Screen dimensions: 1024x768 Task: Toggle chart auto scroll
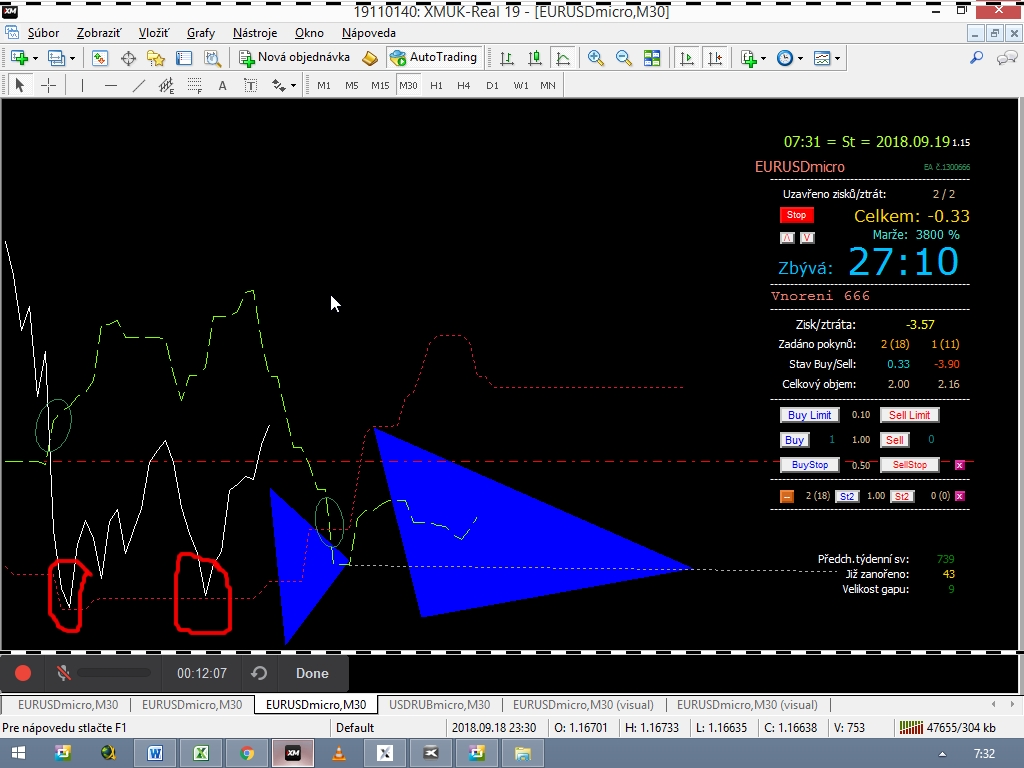click(686, 58)
